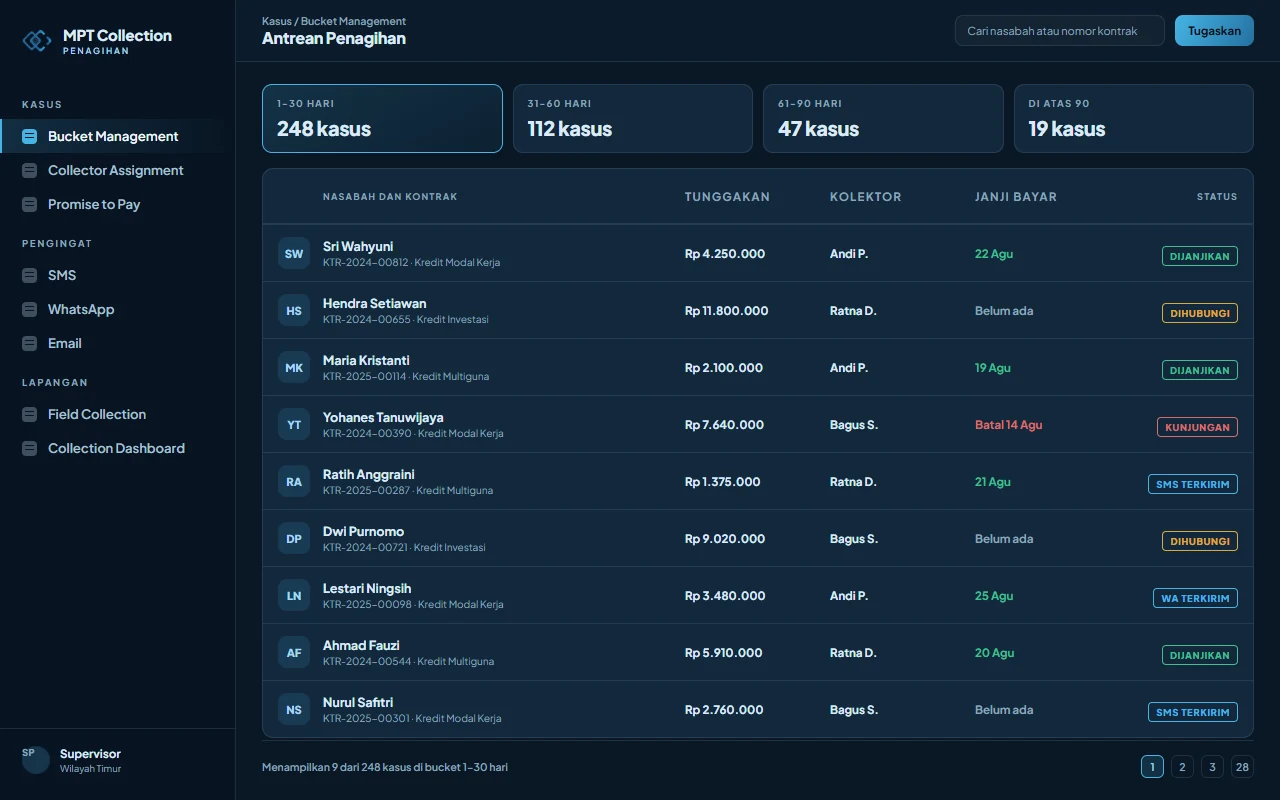The image size is (1280, 800).
Task: Select the WA Terkirim badge for Lestari
Action: point(1195,598)
